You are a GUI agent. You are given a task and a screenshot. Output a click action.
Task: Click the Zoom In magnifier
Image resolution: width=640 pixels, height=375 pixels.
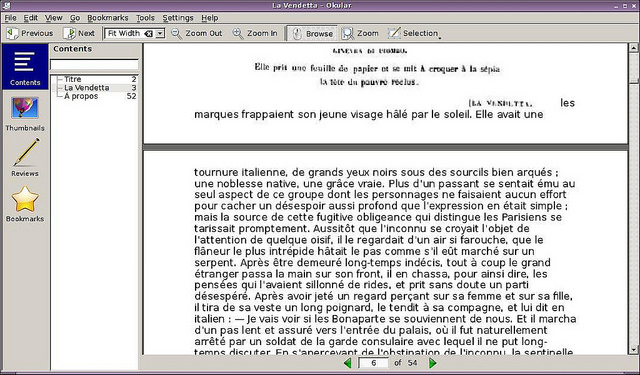pos(255,33)
